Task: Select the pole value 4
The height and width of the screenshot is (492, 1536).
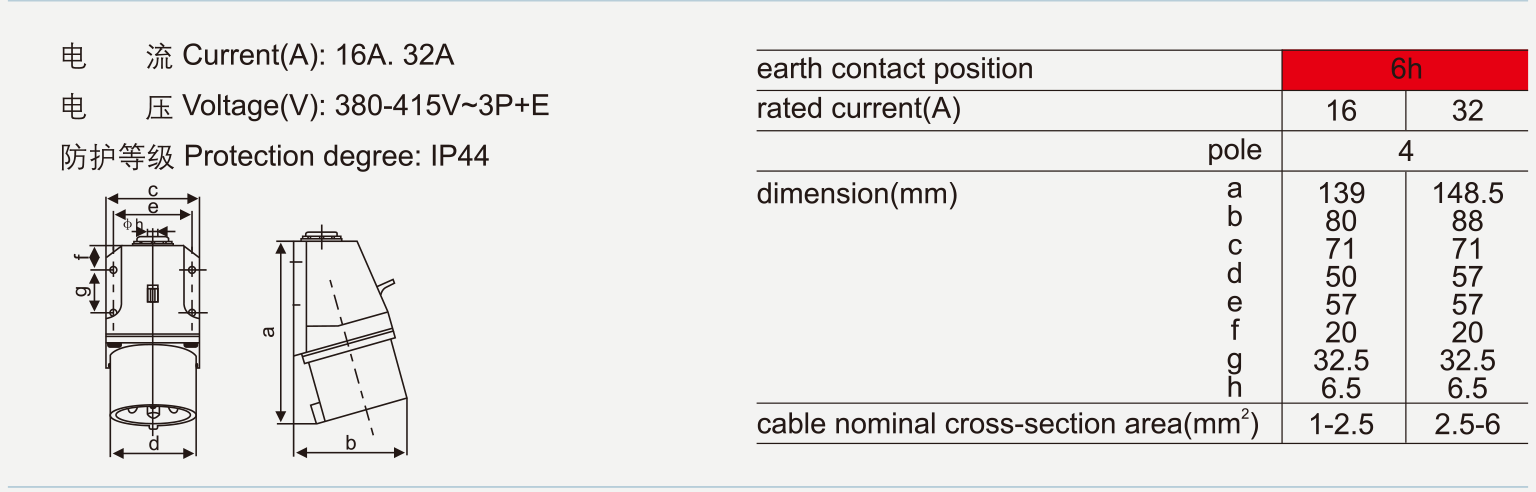Action: 1405,152
